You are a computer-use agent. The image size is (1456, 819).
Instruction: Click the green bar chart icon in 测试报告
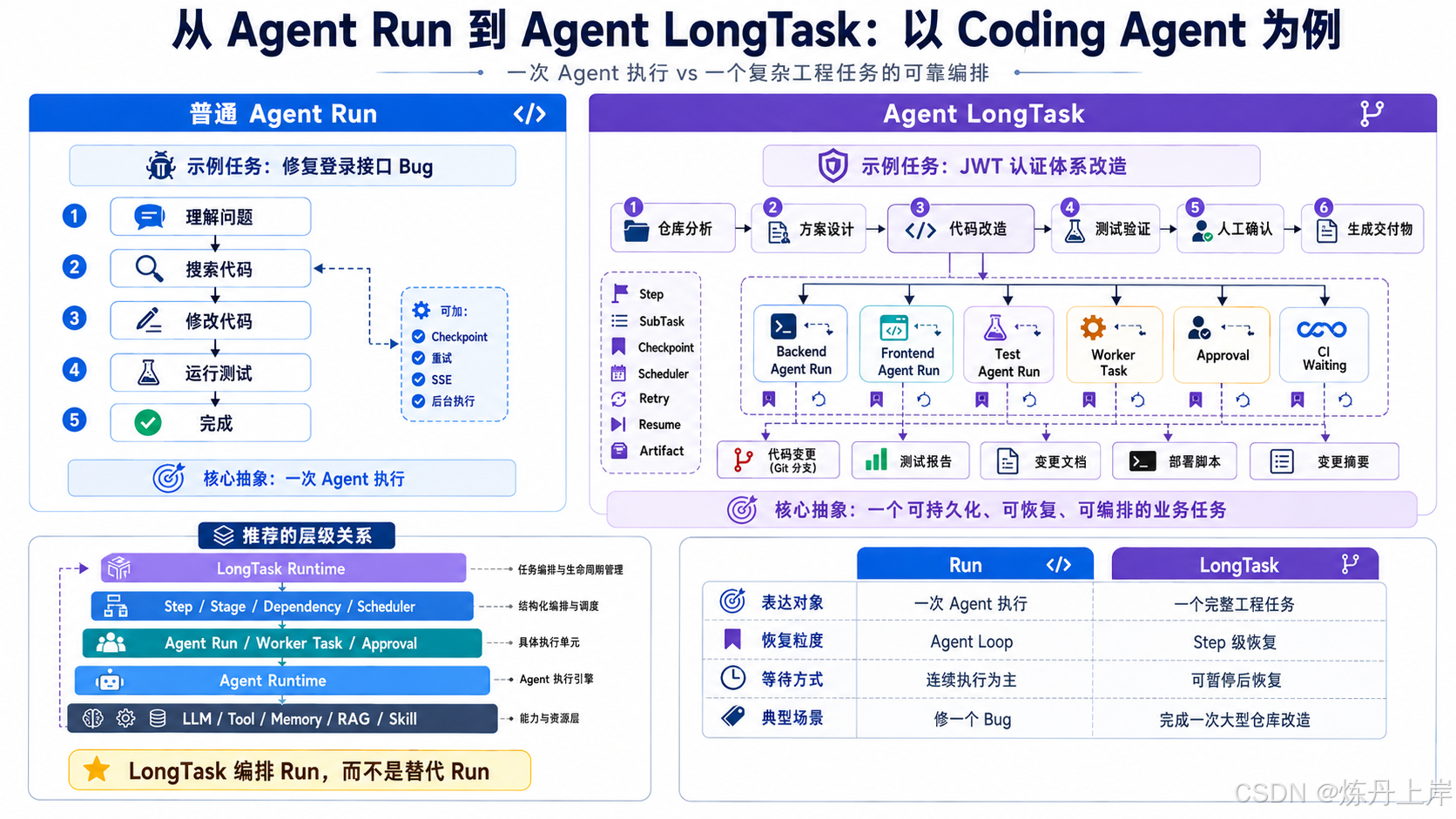(x=875, y=460)
